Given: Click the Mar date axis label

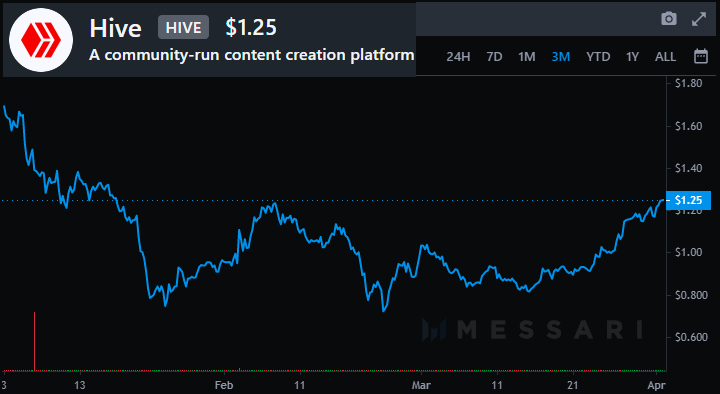Looking at the screenshot, I should (x=421, y=385).
